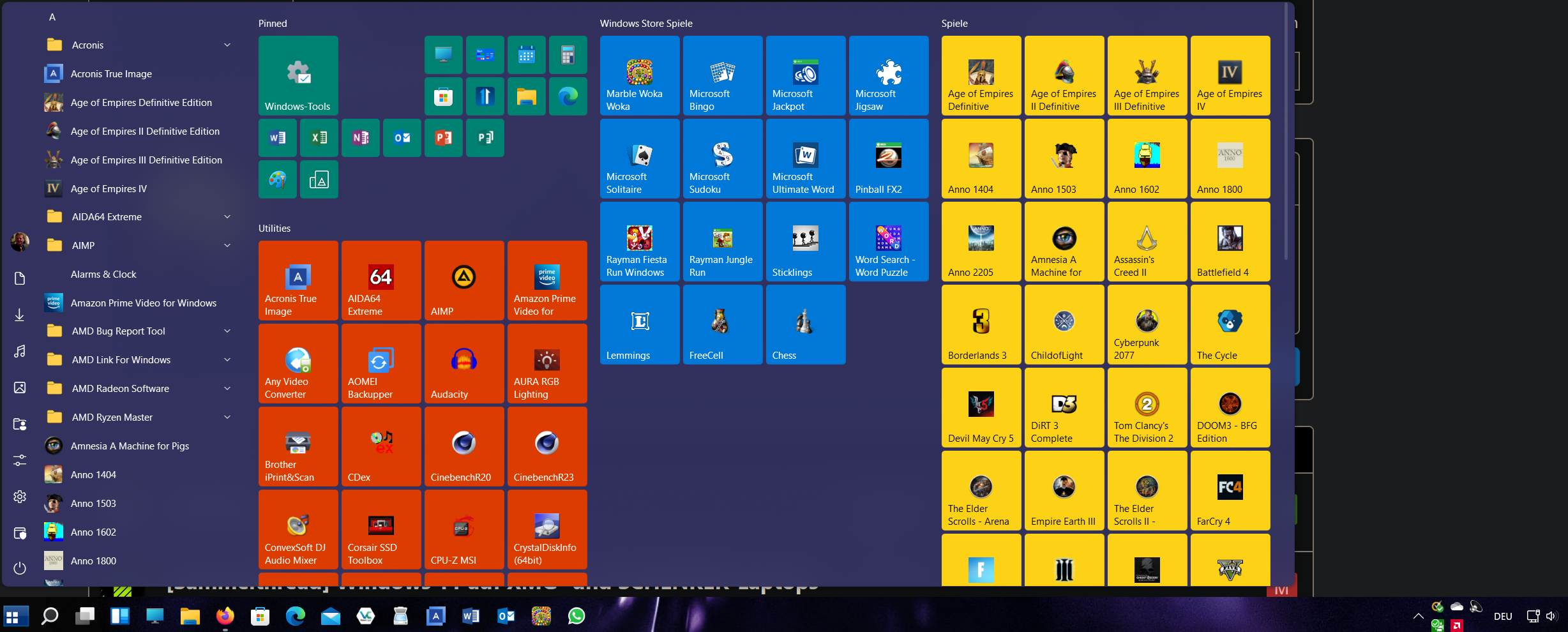Start the Chess tile

point(806,324)
